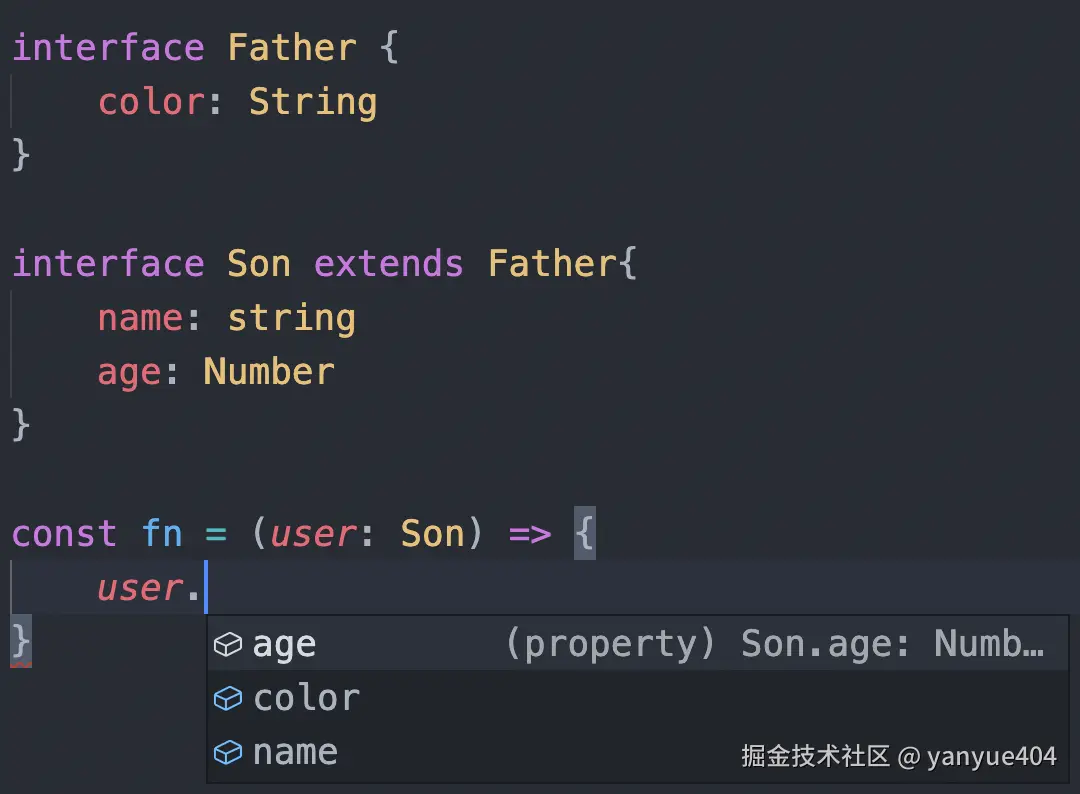This screenshot has width=1080, height=794.
Task: Click the const keyword
Action: (x=64, y=534)
